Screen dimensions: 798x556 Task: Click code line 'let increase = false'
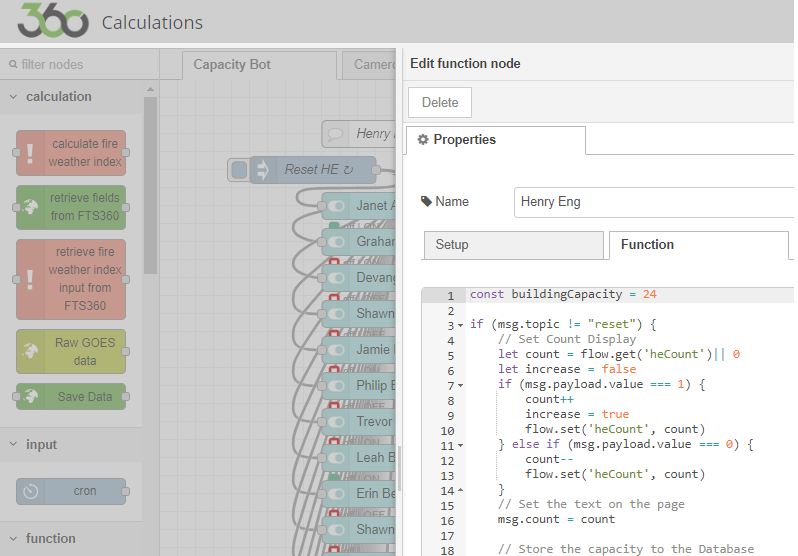pos(567,369)
